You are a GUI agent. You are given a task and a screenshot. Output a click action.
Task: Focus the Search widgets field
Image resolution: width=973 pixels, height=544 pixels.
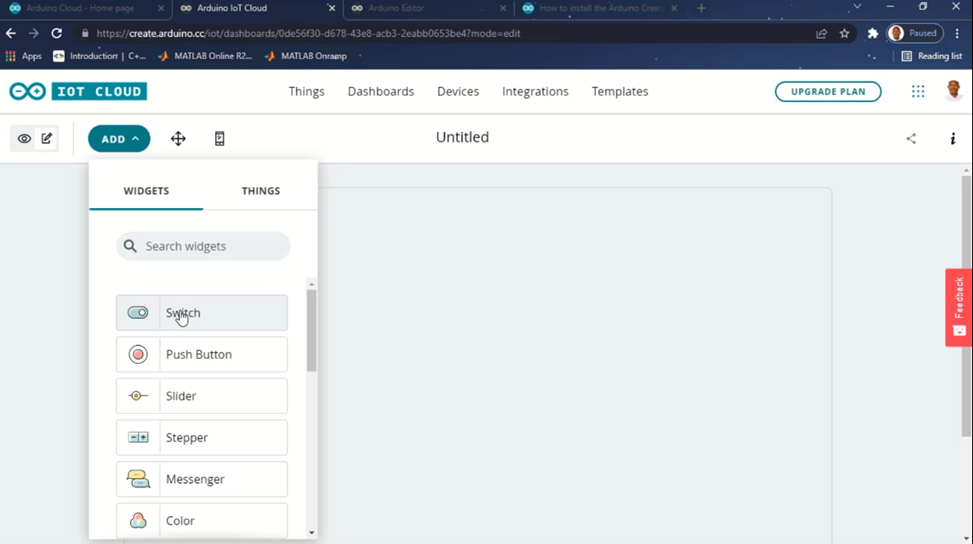pos(203,246)
